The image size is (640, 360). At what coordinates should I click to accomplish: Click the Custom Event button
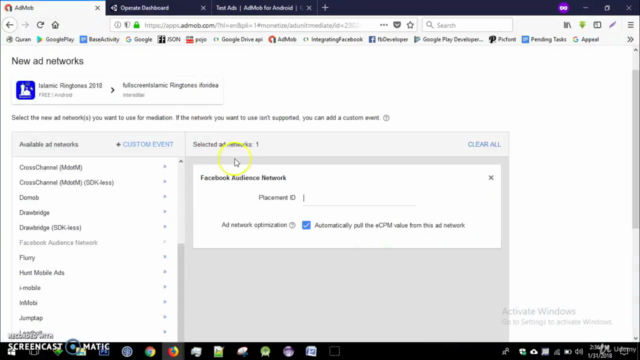point(145,144)
